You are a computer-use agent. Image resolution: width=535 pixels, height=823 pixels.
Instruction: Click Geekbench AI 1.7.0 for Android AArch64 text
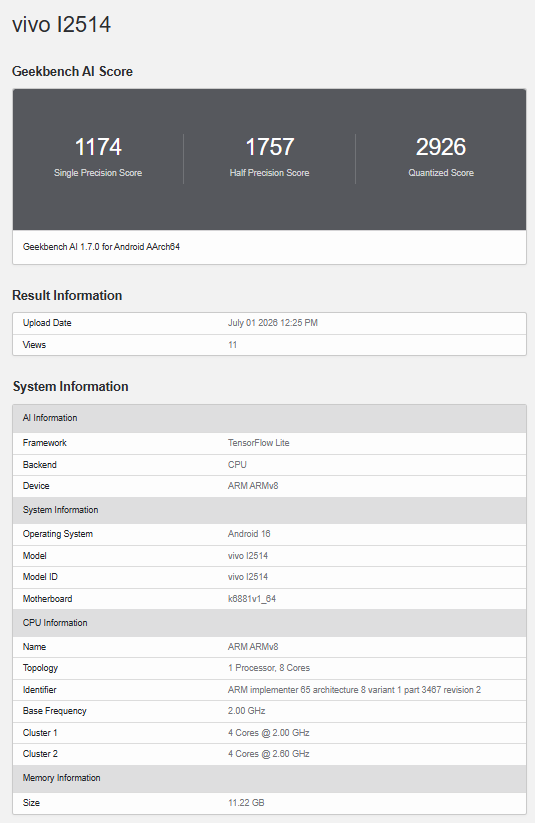click(101, 247)
